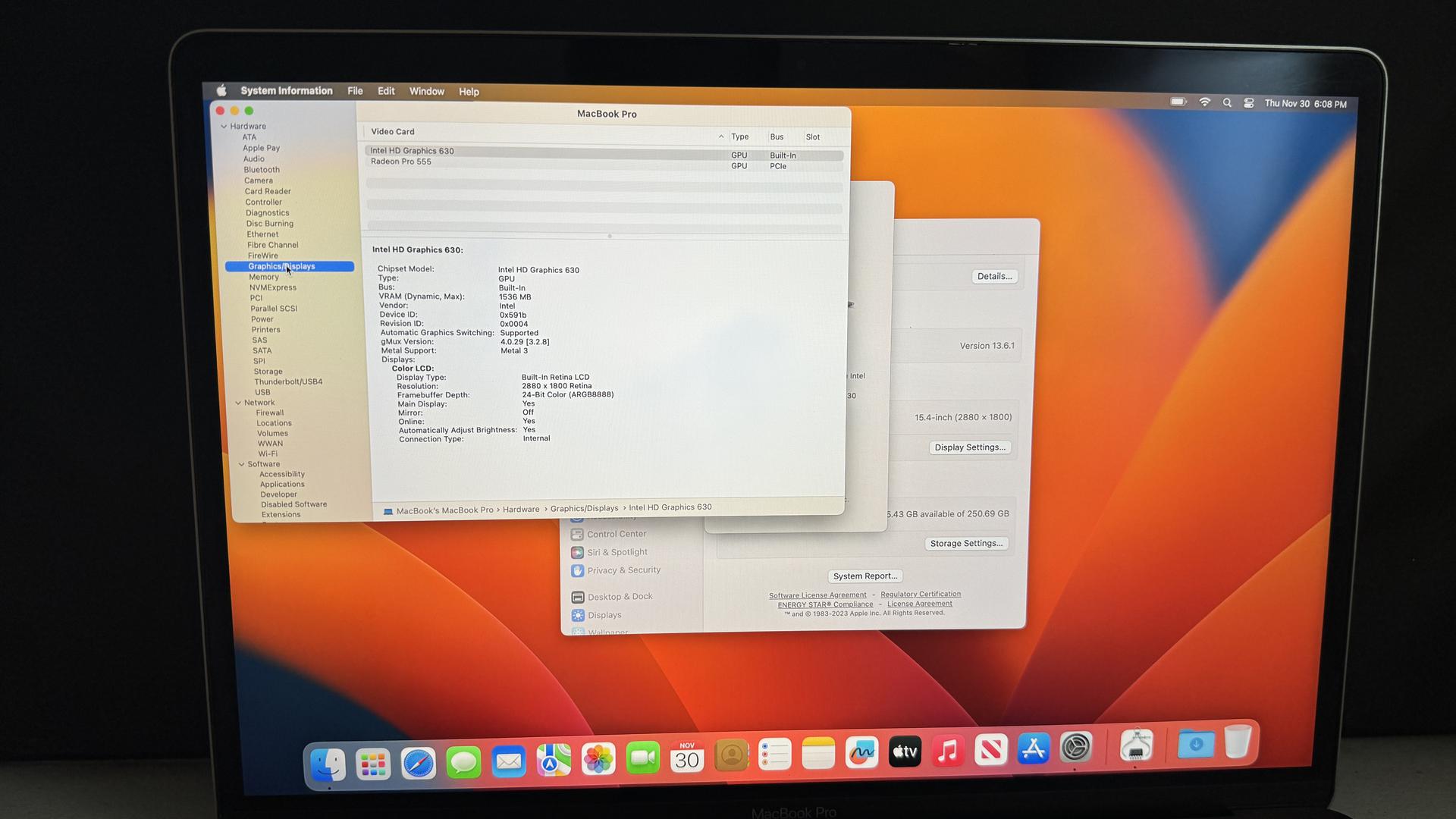Click Type column header

[x=739, y=137]
